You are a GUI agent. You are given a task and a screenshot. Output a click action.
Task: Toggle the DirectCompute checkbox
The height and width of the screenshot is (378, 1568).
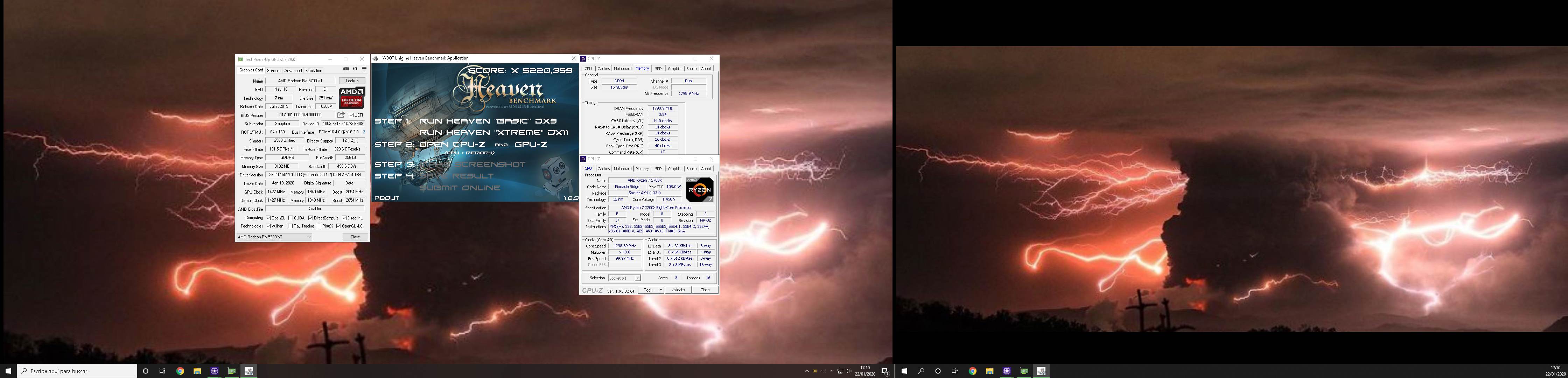[x=311, y=218]
